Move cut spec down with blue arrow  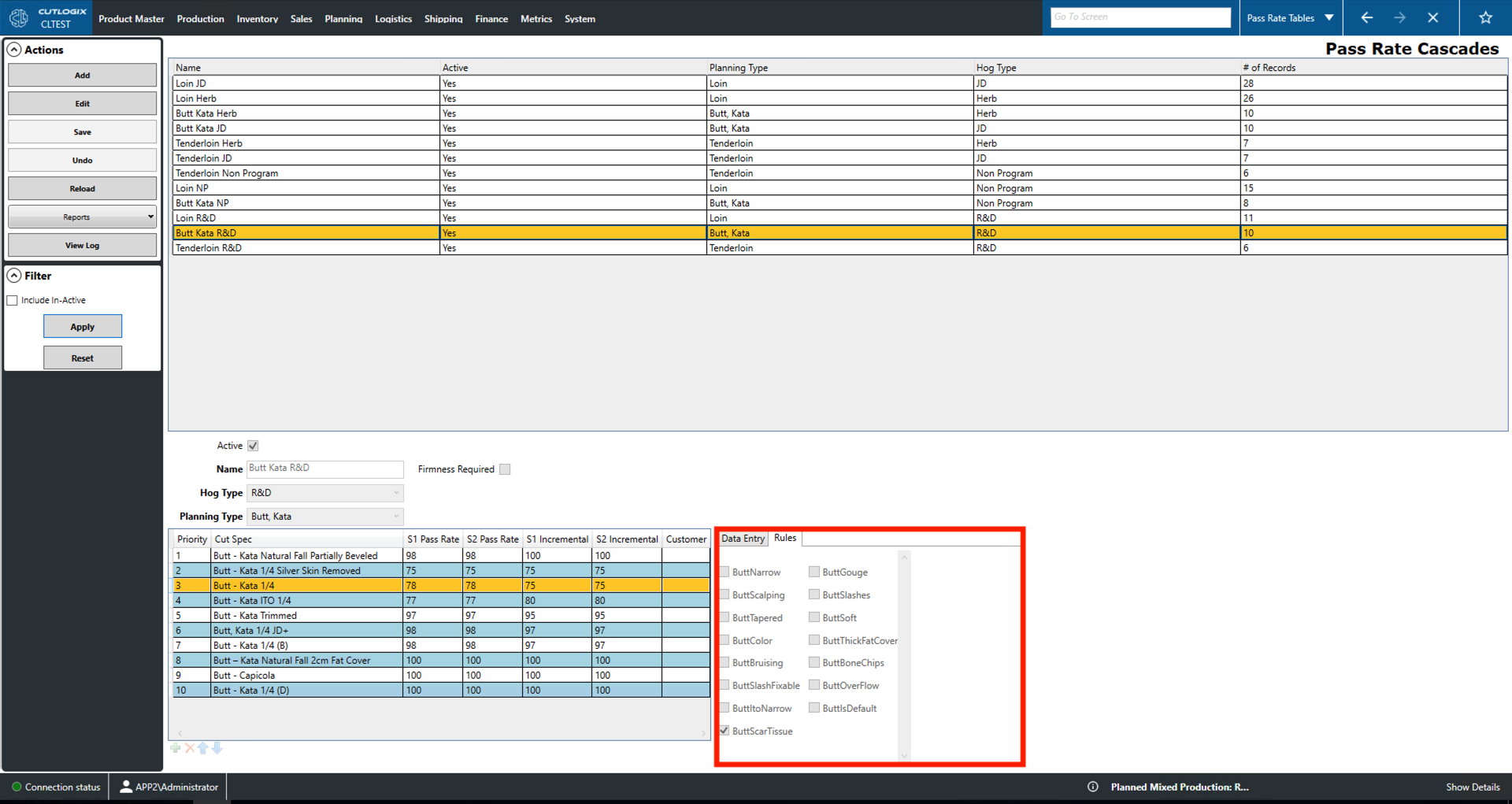(217, 748)
